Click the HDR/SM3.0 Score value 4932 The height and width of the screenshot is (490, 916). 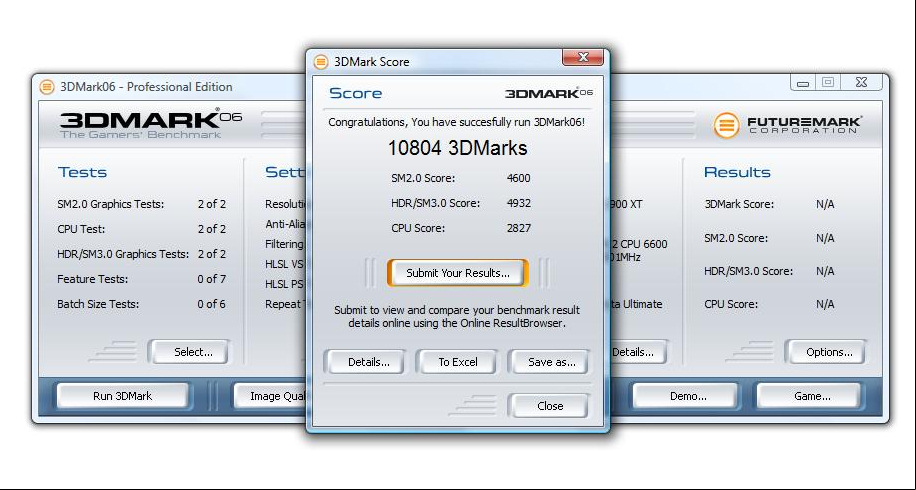(519, 203)
